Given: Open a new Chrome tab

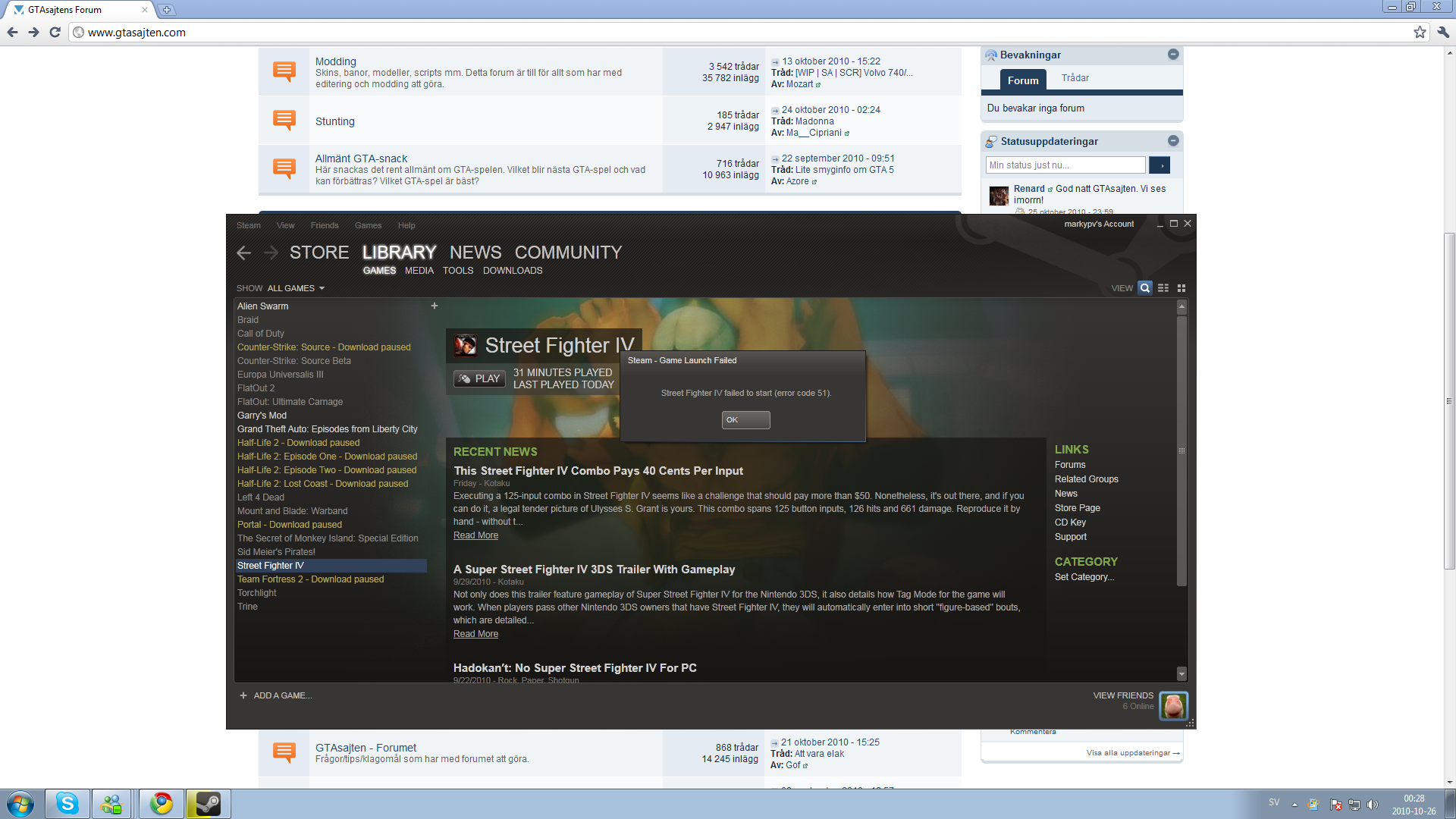Looking at the screenshot, I should (x=167, y=10).
